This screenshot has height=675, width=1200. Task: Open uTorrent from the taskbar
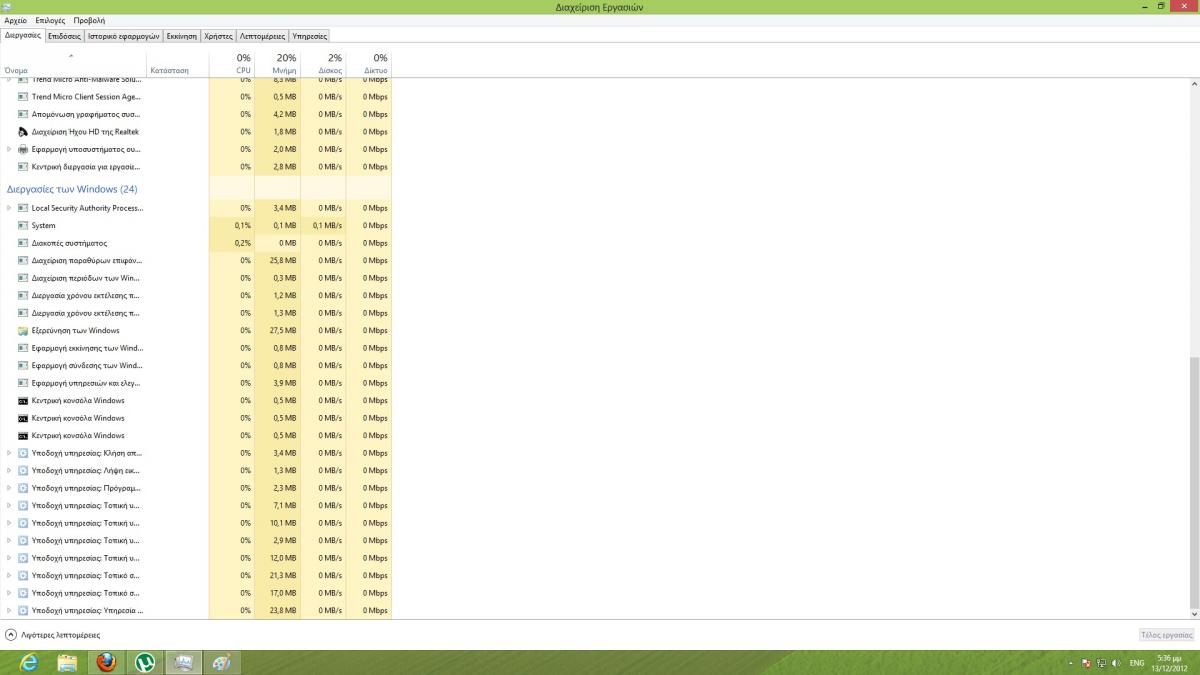point(146,662)
